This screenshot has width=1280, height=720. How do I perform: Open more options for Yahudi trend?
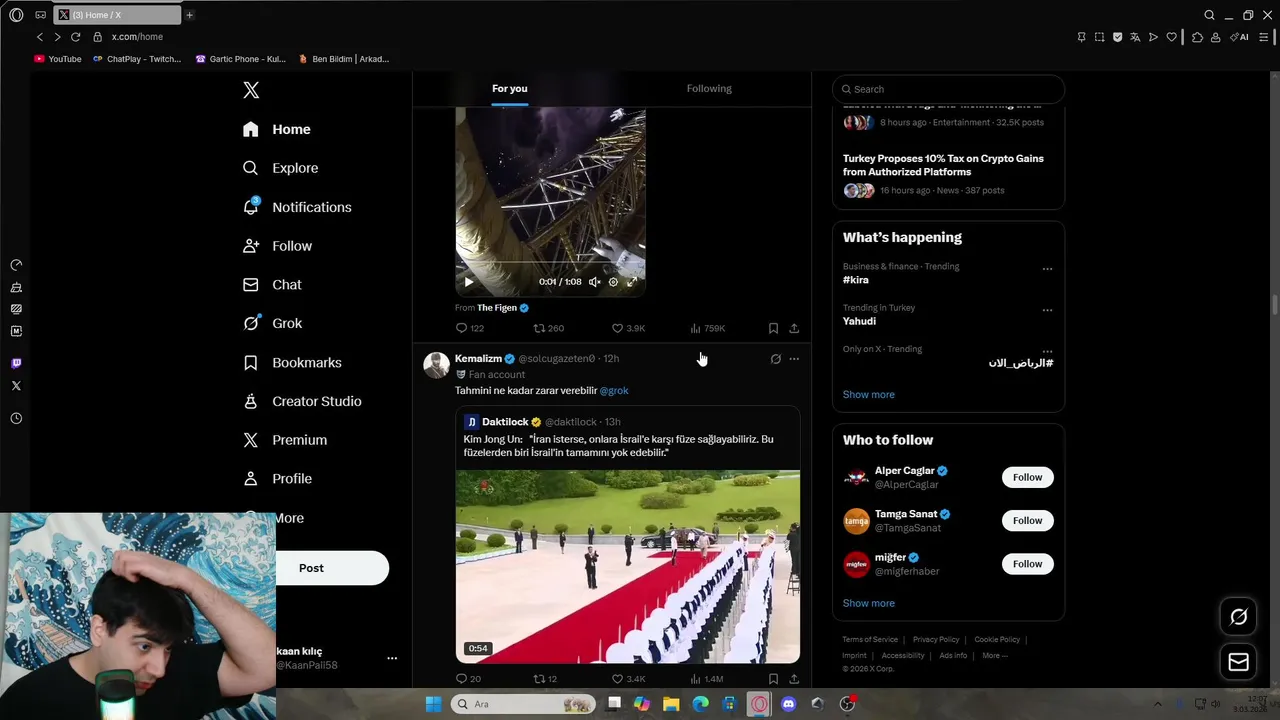pos(1047,310)
